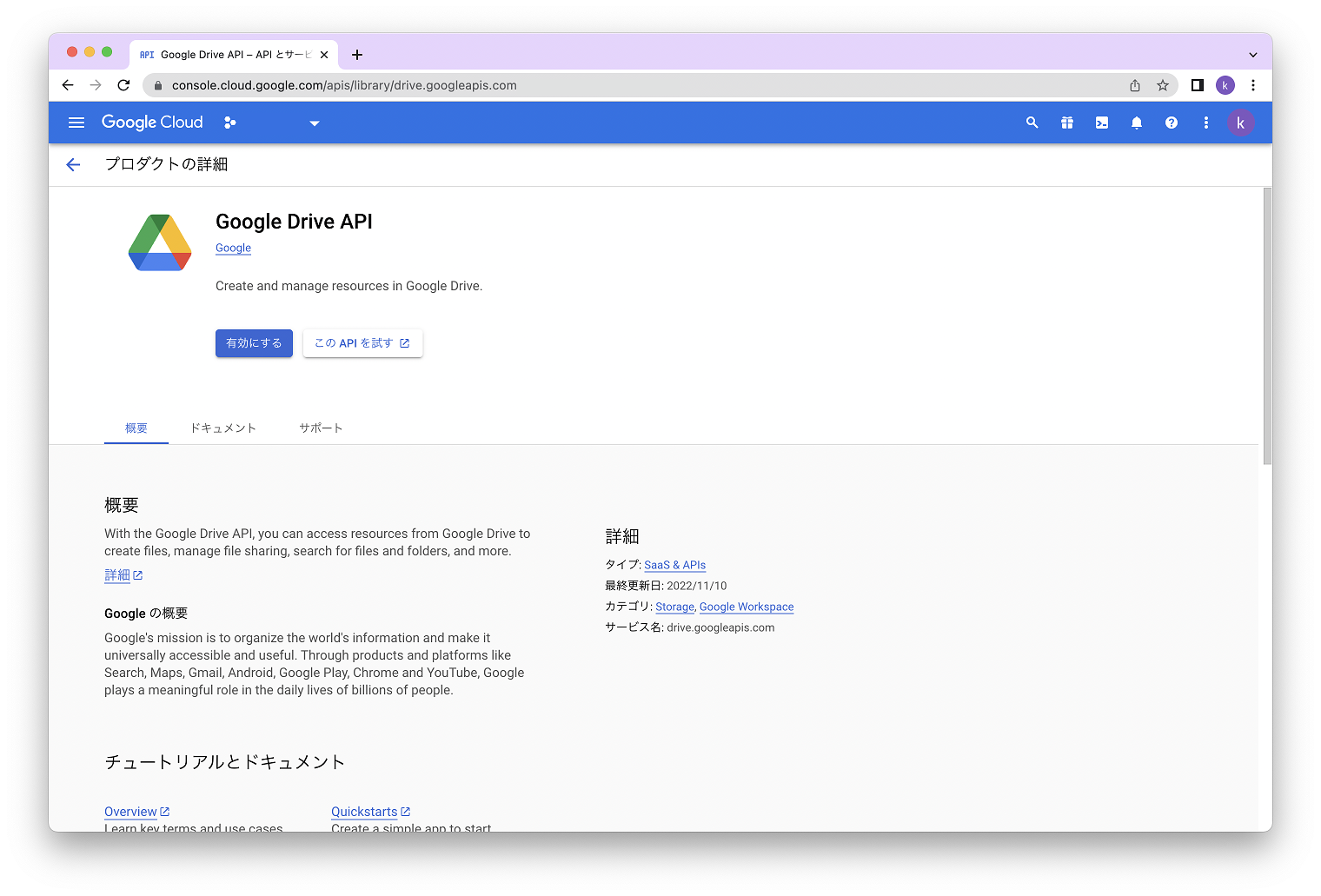The width and height of the screenshot is (1321, 896).
Task: Open the Google publisher link
Action: coord(233,248)
